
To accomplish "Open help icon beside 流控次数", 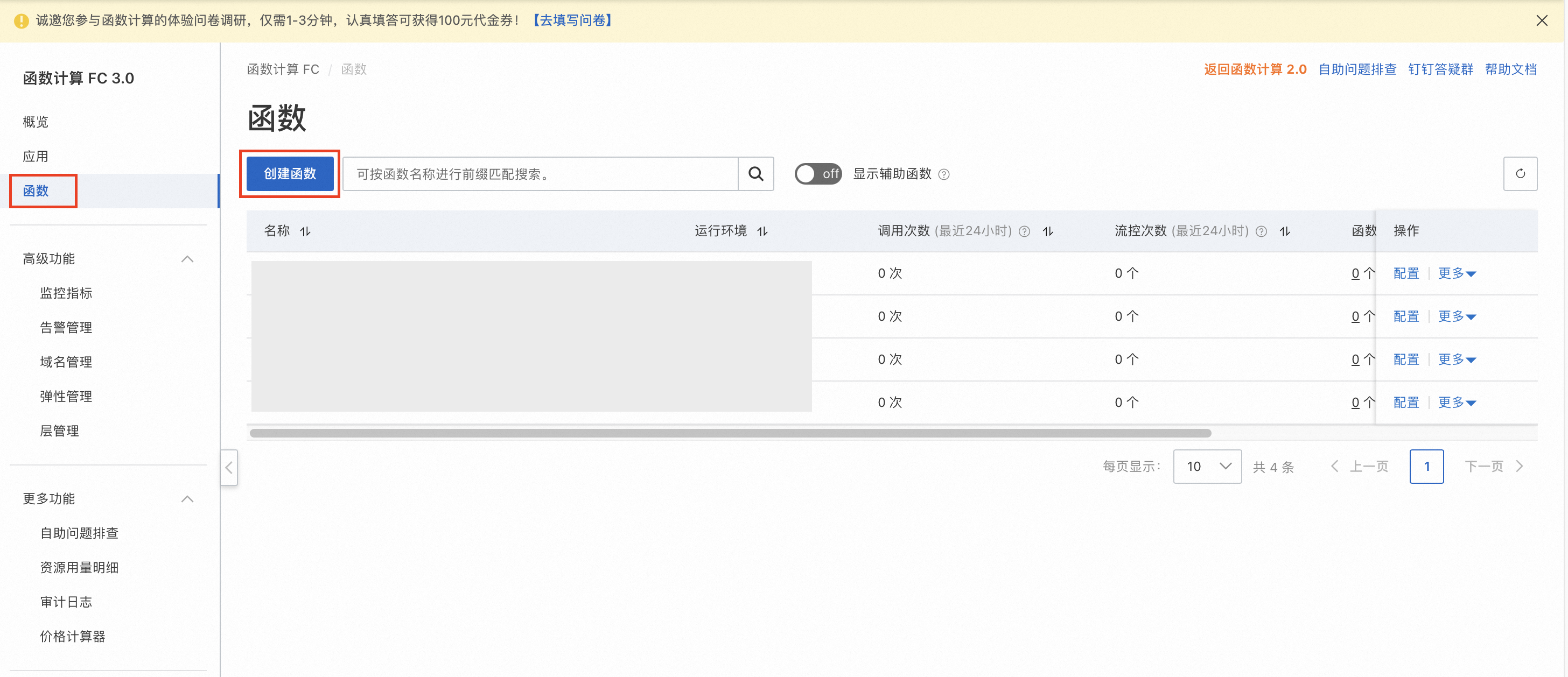I will point(1261,231).
